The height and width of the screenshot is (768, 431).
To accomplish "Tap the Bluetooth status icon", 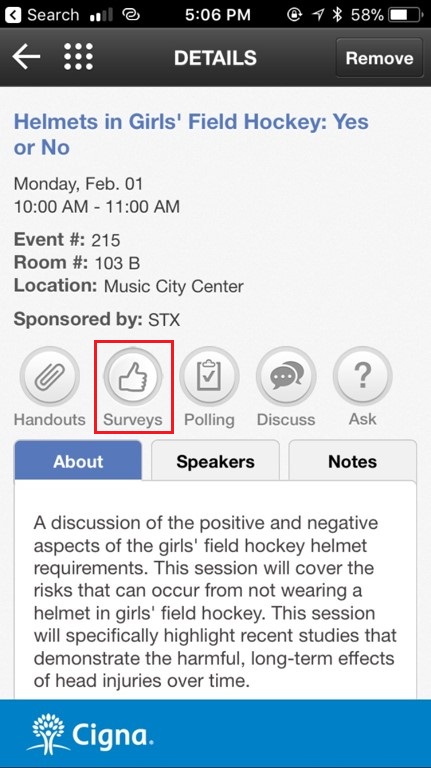I will [337, 15].
